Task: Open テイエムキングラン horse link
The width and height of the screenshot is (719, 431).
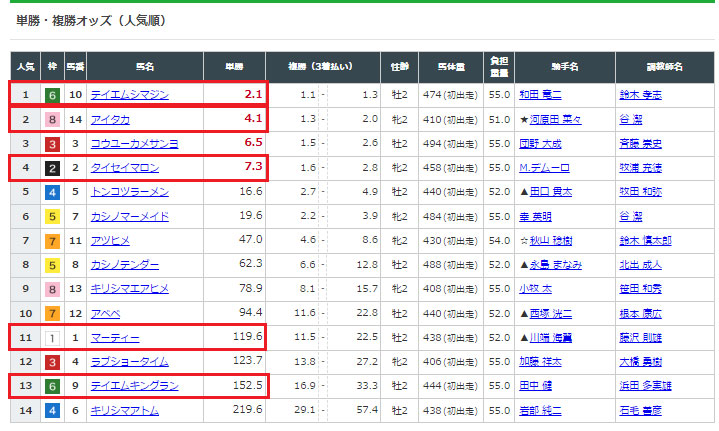Action: (x=134, y=386)
